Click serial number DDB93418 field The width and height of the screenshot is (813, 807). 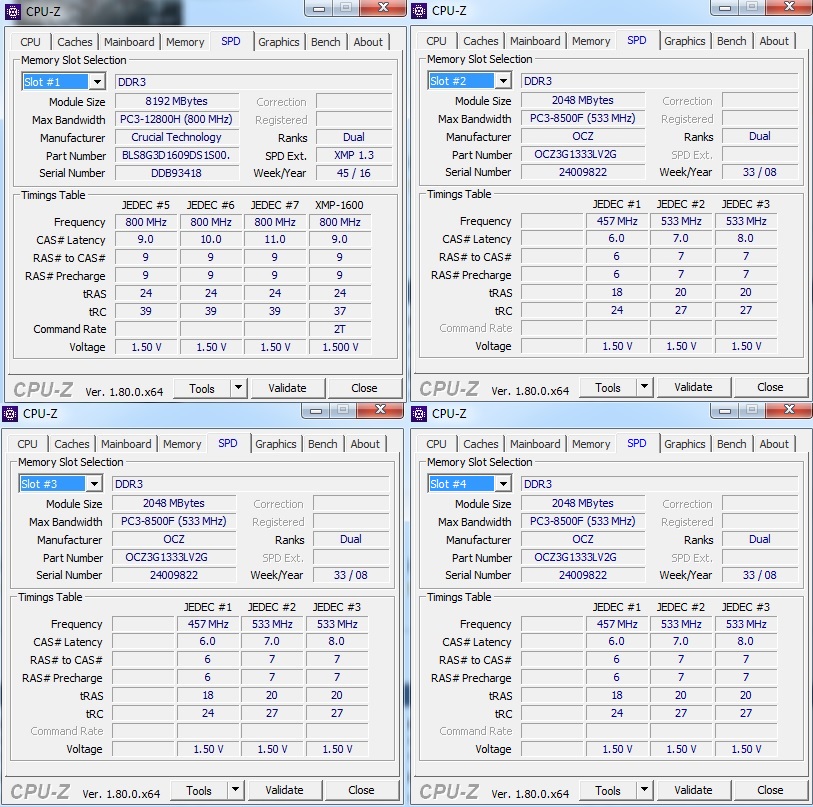coord(177,173)
